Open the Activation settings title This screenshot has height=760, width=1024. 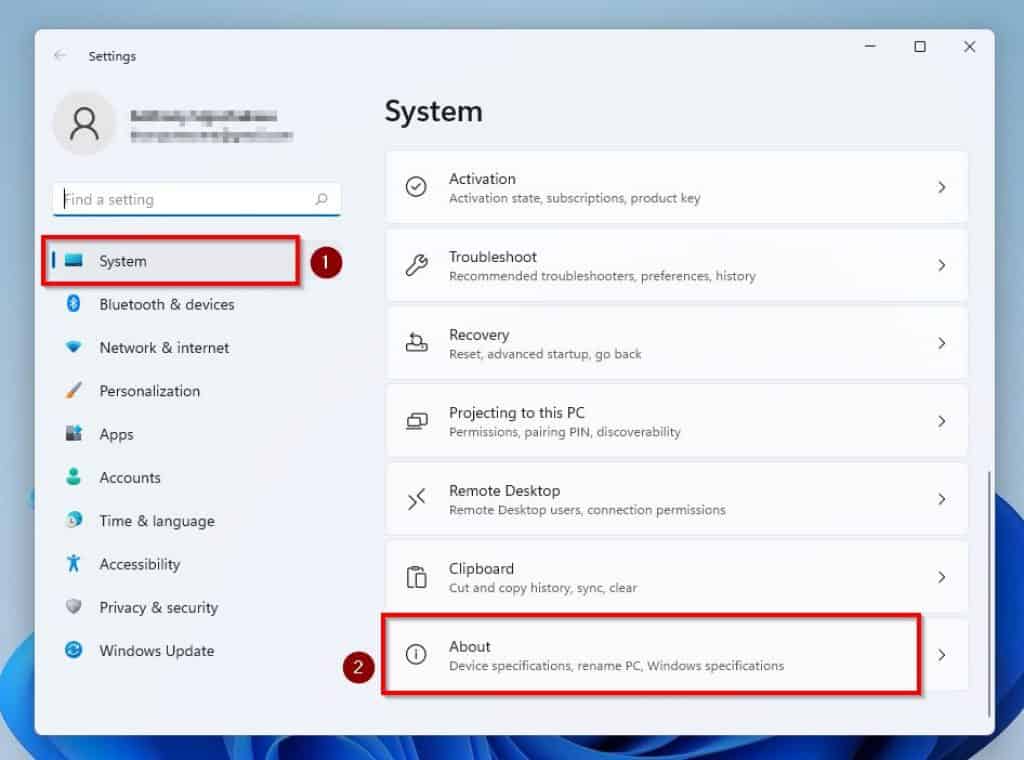tap(482, 178)
